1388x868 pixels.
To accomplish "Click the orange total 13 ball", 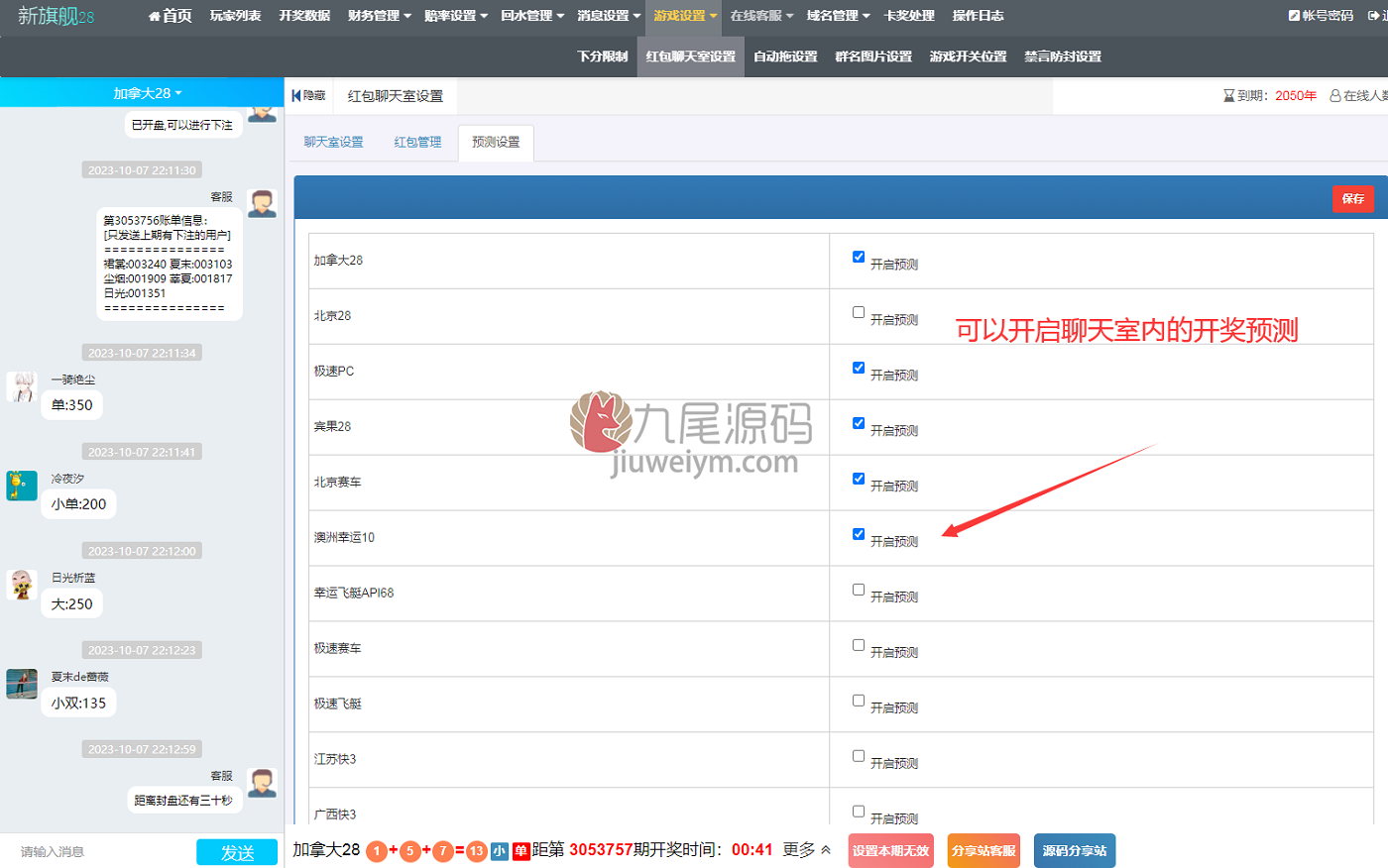I will pyautogui.click(x=477, y=850).
